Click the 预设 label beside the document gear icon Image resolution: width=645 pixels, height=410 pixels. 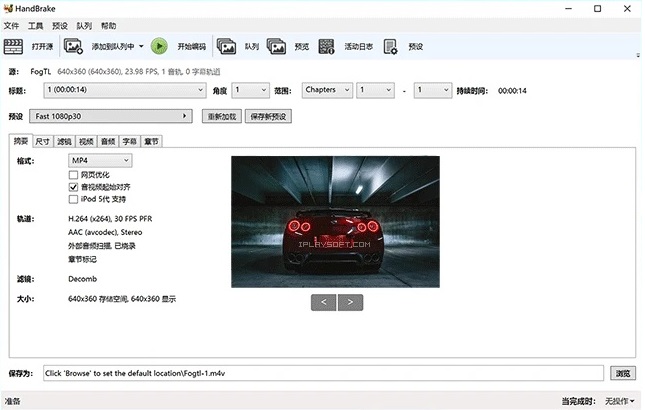pos(415,46)
